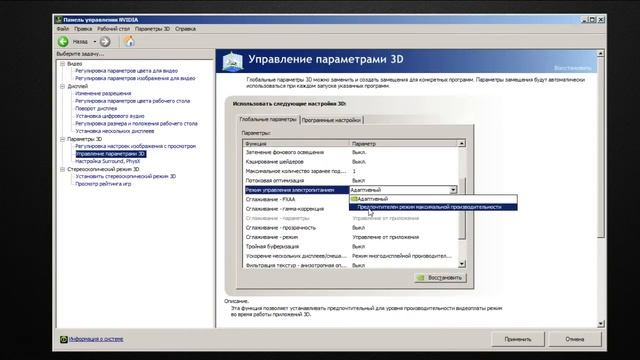
Task: Open the Файл menu
Action: pos(62,29)
